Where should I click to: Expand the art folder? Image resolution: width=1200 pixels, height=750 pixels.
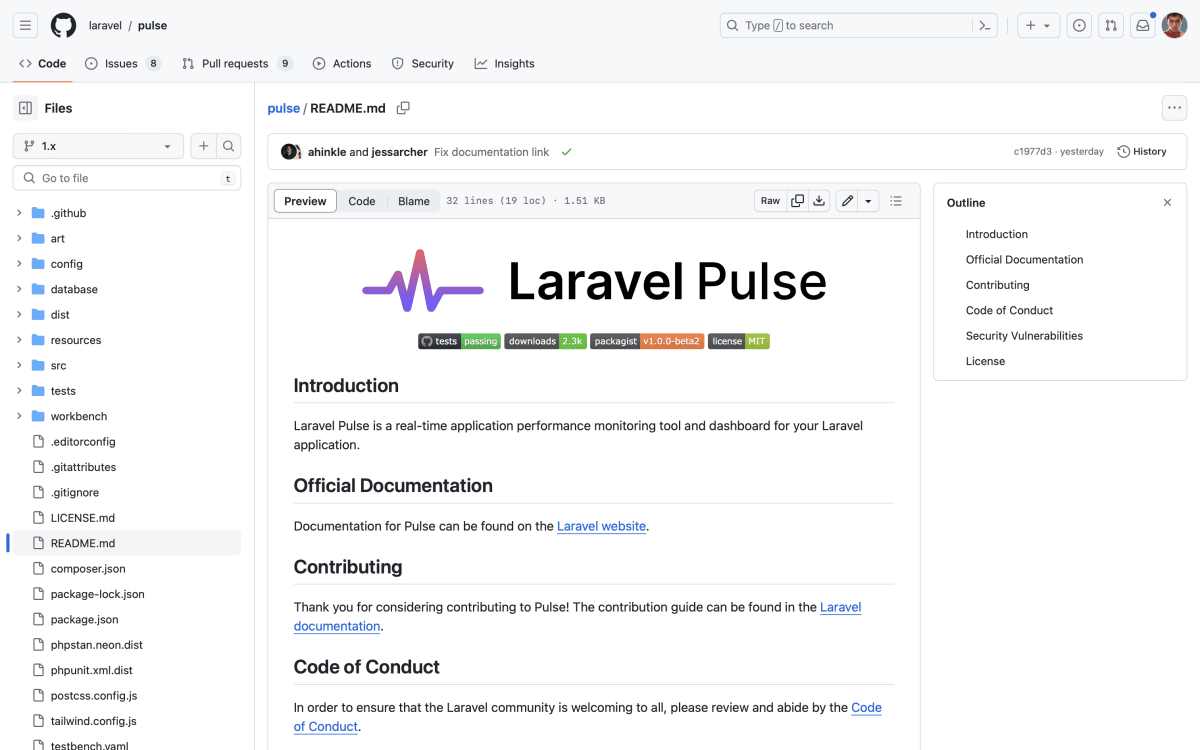(x=19, y=238)
